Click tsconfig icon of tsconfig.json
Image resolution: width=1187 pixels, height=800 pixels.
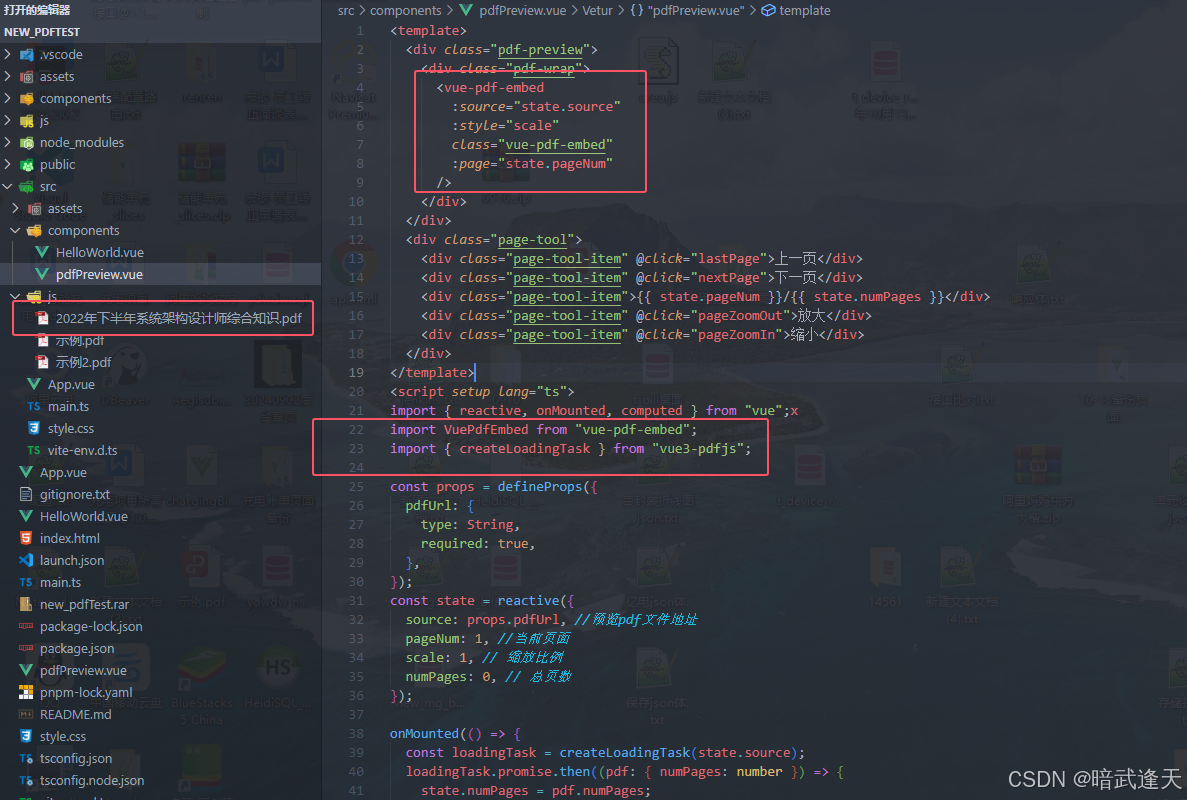26,758
